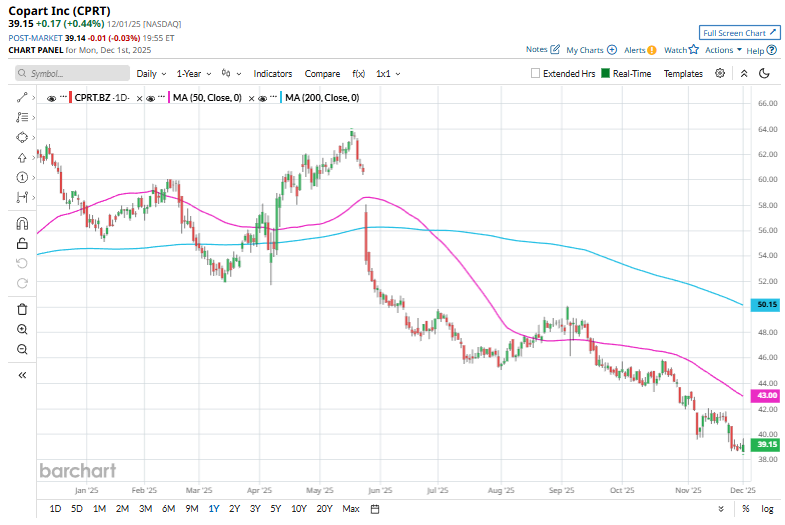This screenshot has height=525, width=785.
Task: Delete drawings with the trash icon
Action: pos(22,309)
